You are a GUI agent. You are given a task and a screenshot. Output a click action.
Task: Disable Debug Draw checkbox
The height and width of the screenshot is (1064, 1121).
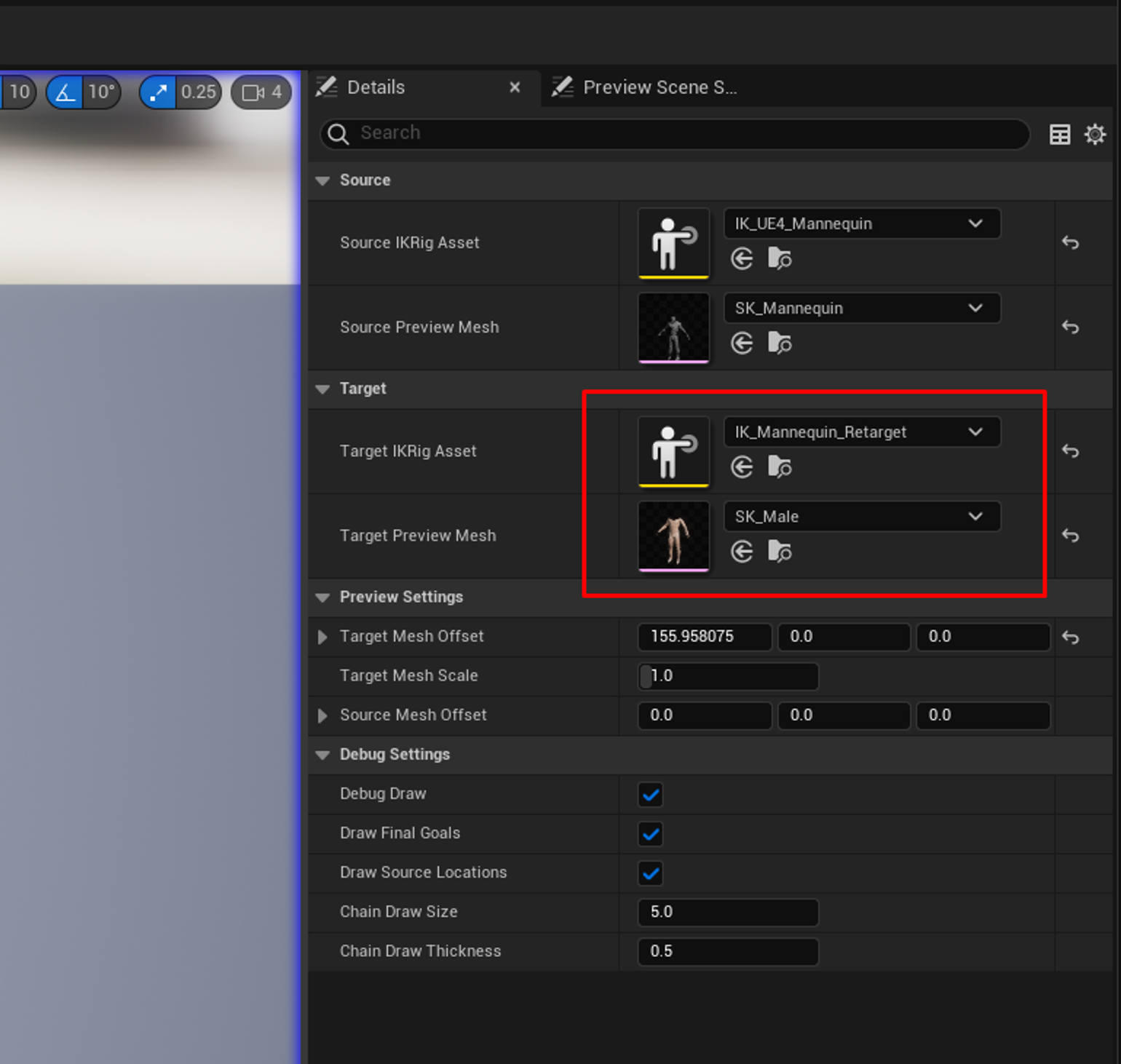point(651,795)
